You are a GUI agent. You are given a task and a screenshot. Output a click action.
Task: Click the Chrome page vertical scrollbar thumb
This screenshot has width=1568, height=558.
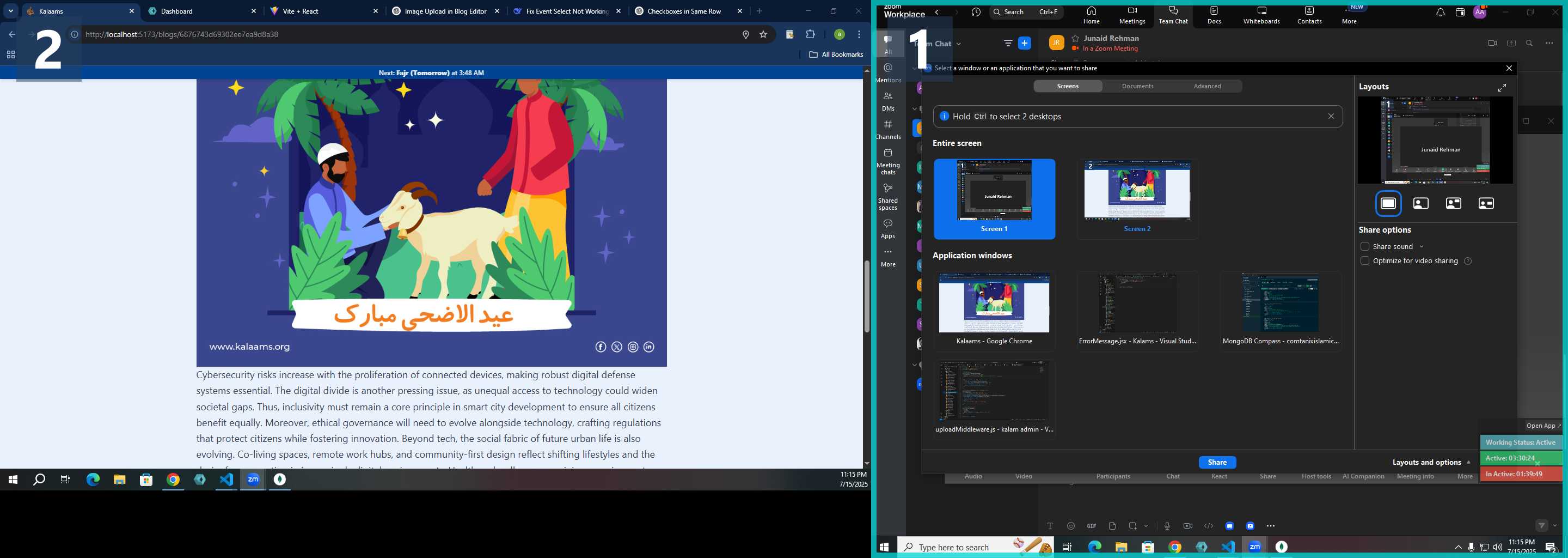pos(867,296)
